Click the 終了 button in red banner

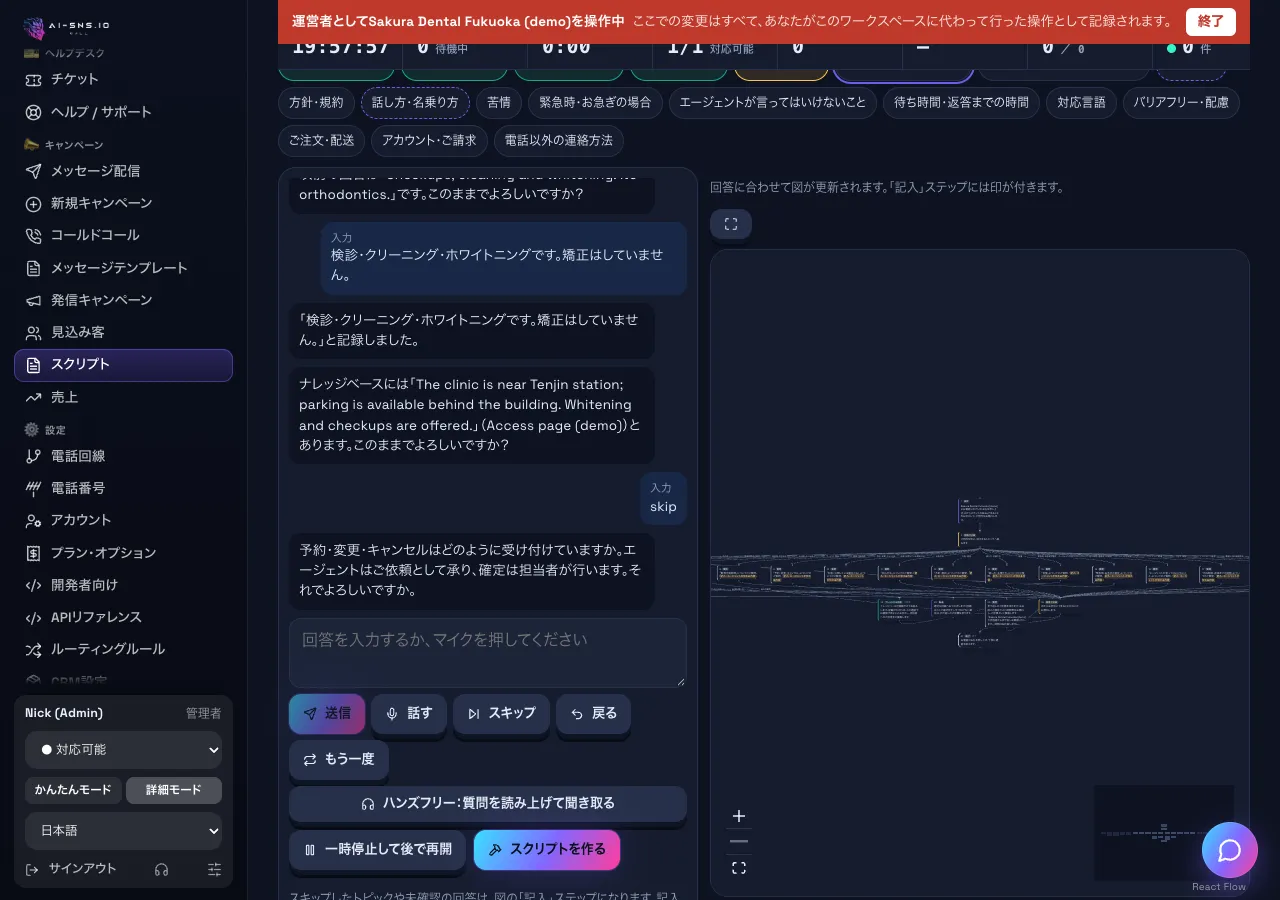1211,21
